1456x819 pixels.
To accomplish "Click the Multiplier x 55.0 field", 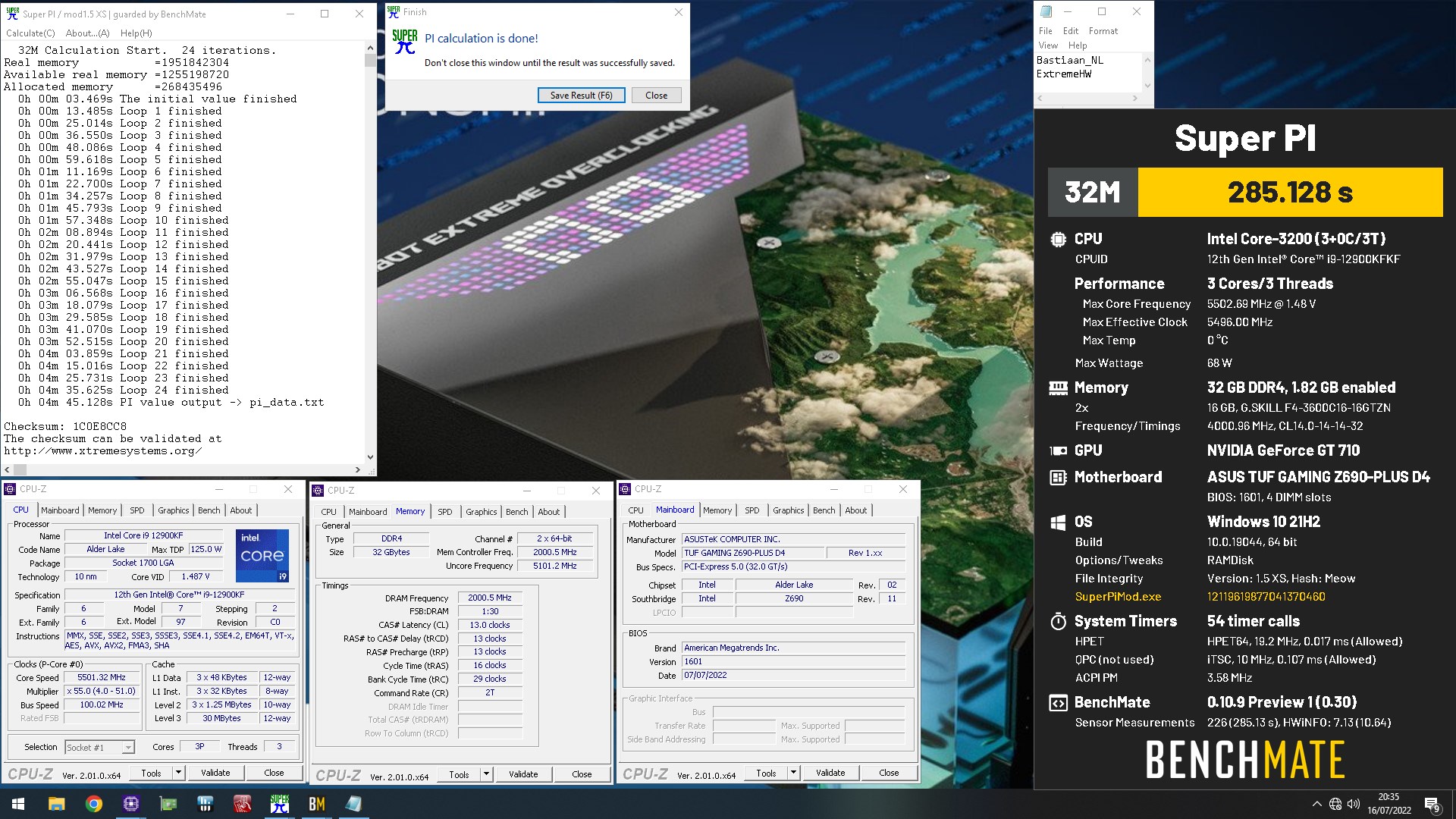I will click(102, 692).
